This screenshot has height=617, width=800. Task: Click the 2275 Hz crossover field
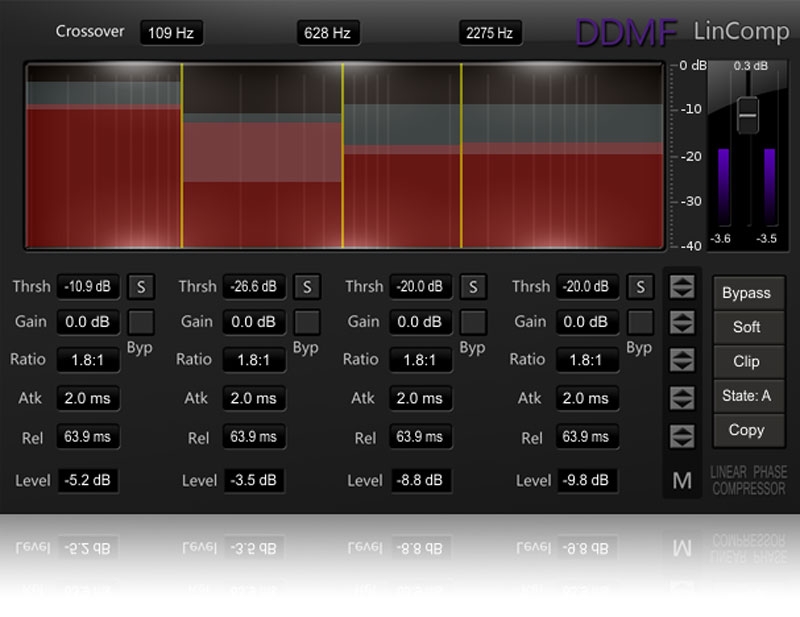tap(490, 33)
